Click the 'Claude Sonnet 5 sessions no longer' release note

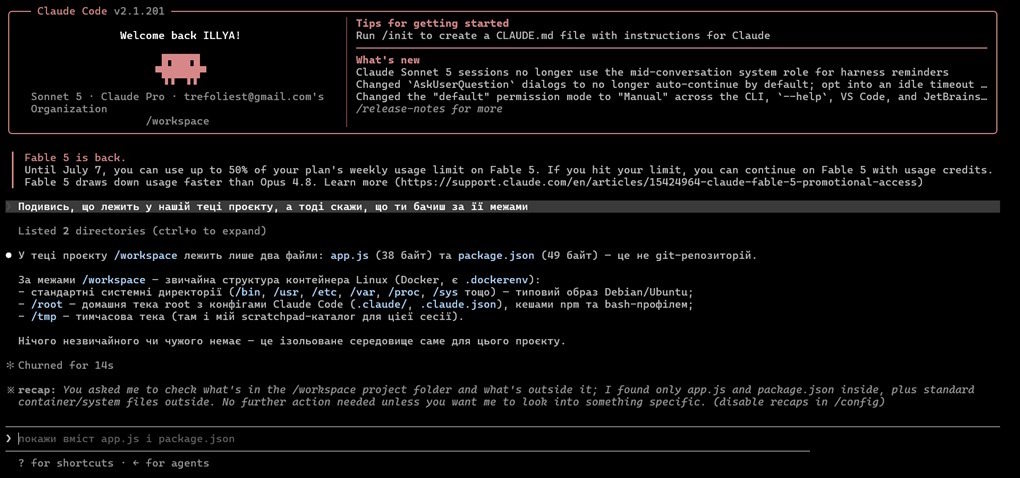(x=652, y=72)
